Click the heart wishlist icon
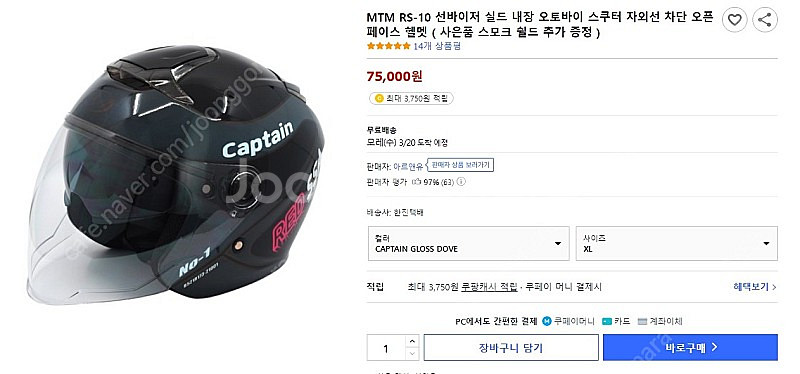The width and height of the screenshot is (800, 374). click(x=734, y=20)
